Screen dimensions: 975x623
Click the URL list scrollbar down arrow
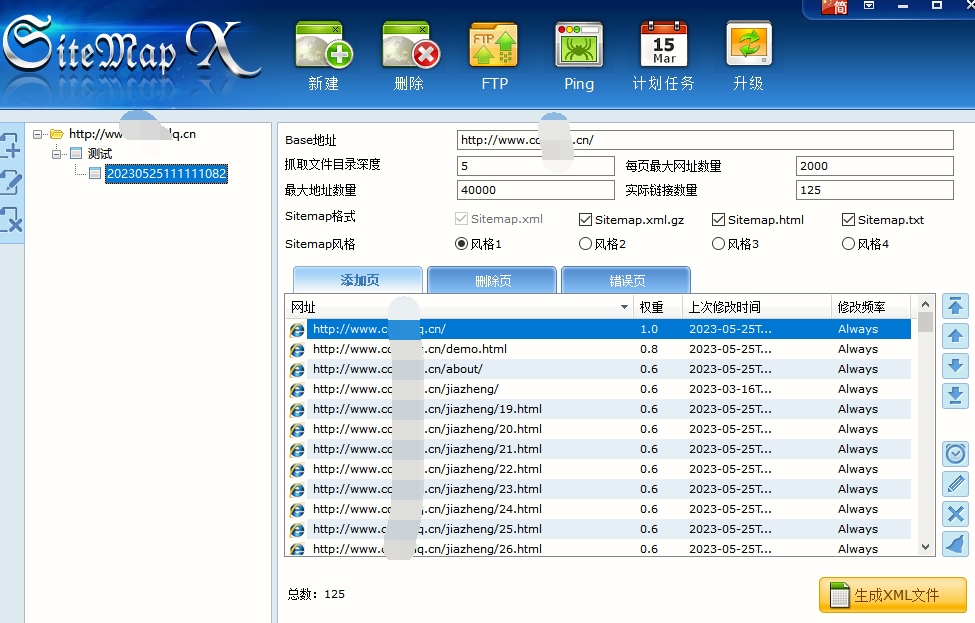pyautogui.click(x=925, y=547)
